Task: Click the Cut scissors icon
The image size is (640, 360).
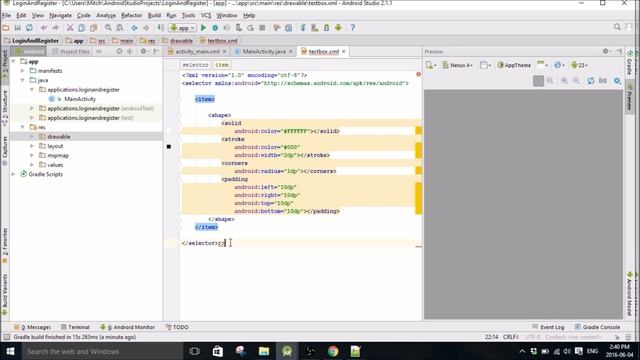Action: click(x=70, y=28)
